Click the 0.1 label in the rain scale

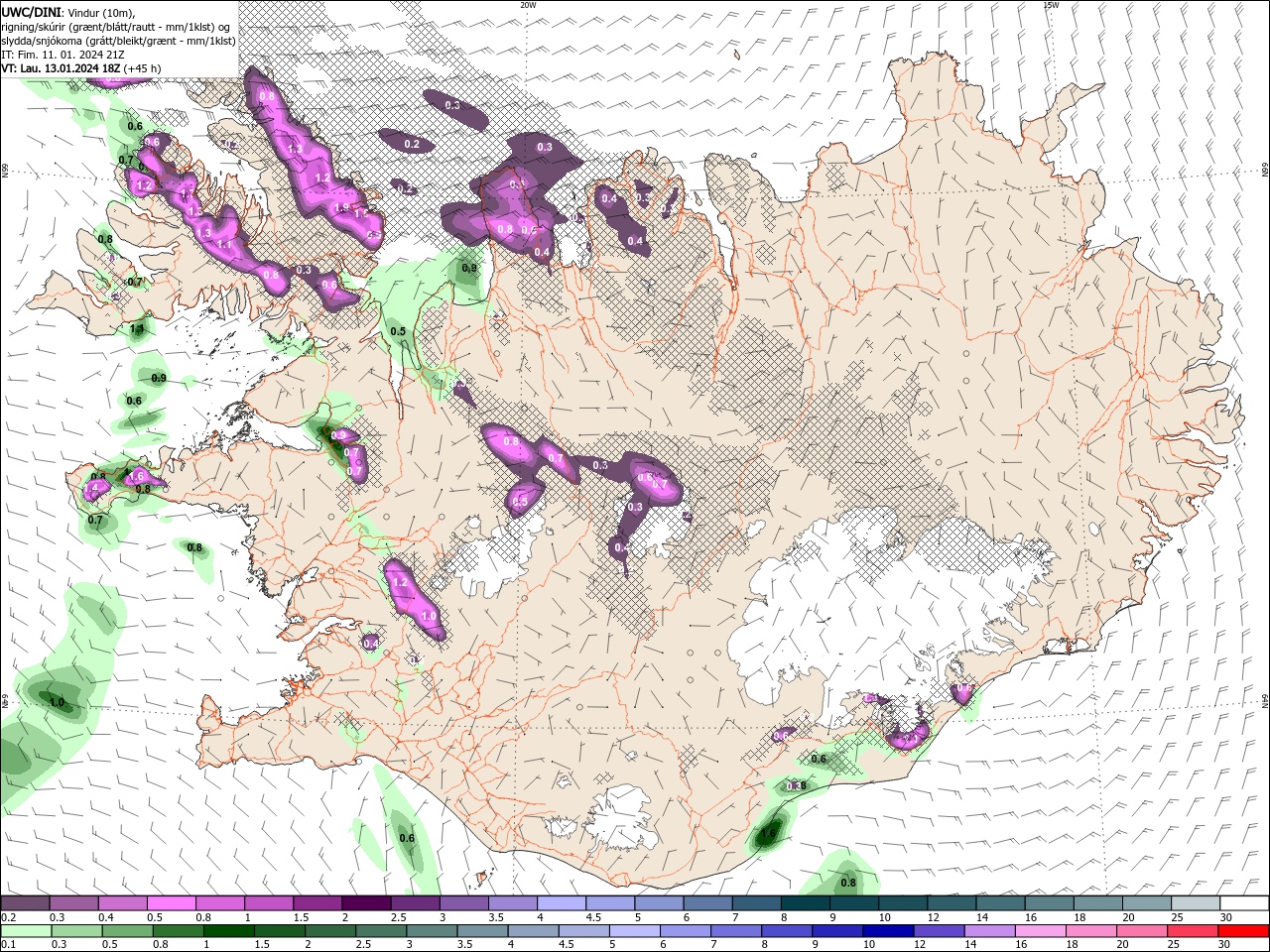7,945
